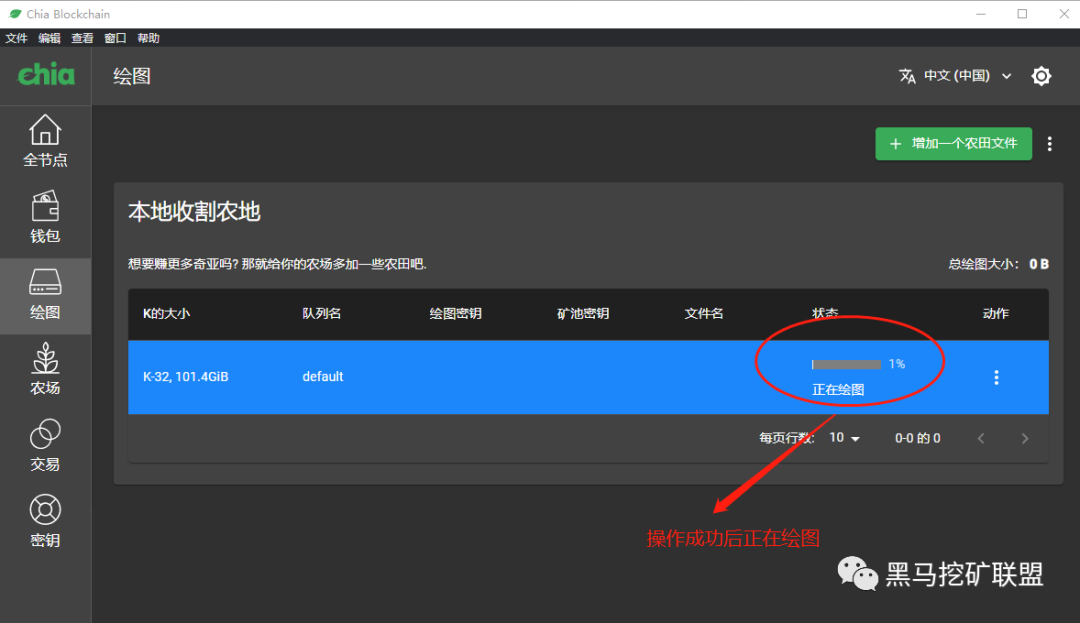Open the three-dot menu beside 增加一个农田文件
This screenshot has width=1080, height=623.
pyautogui.click(x=1049, y=143)
